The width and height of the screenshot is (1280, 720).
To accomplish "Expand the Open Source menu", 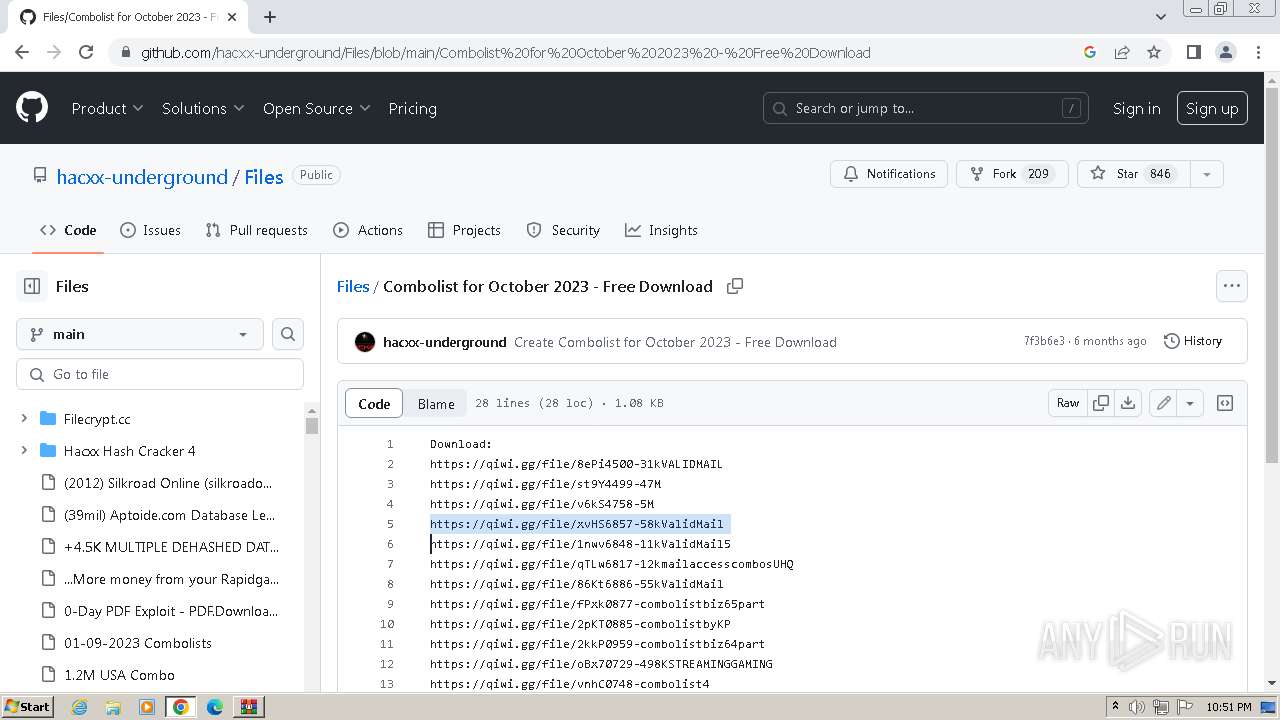I will tap(316, 108).
